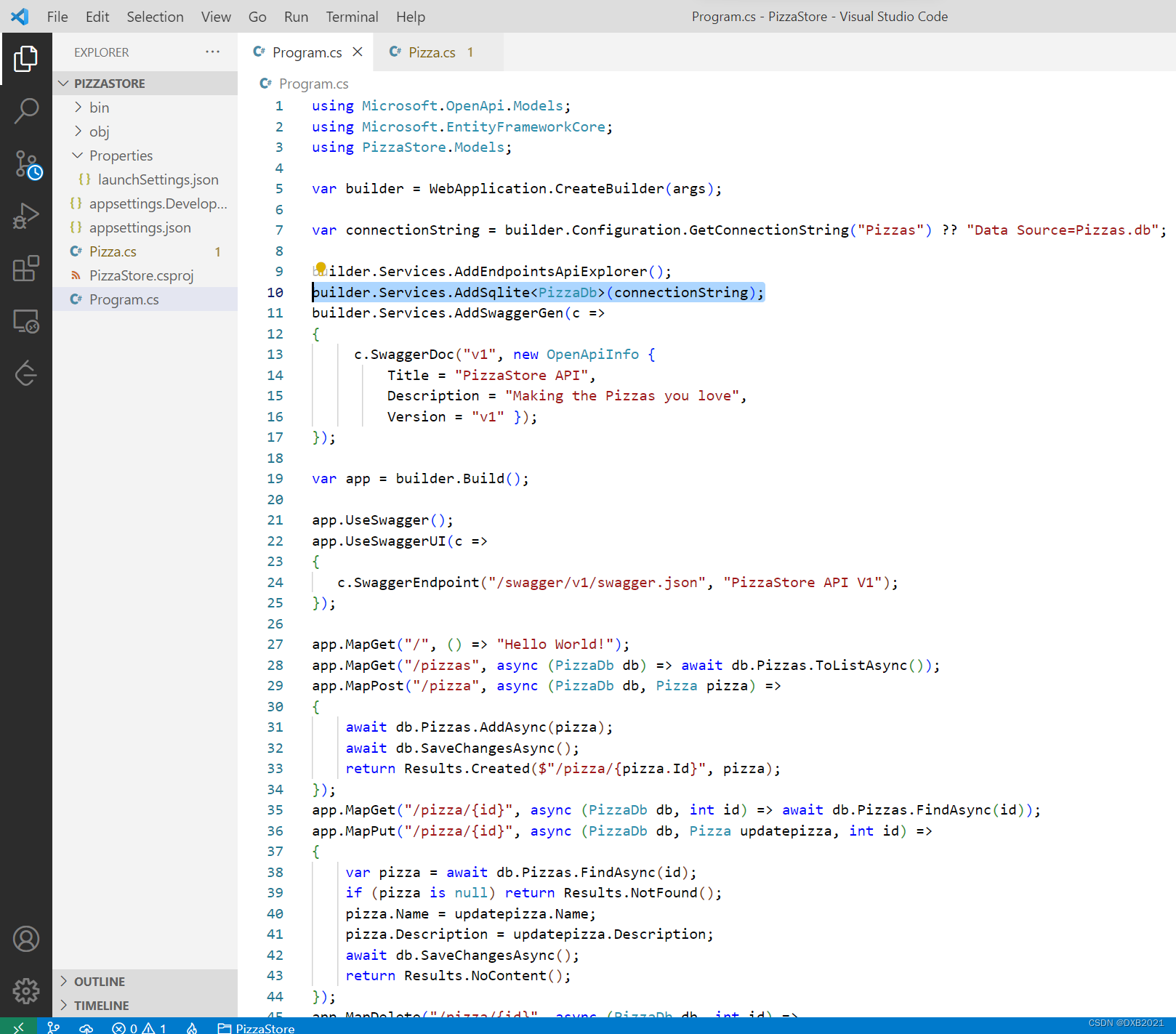Viewport: 1176px width, 1034px height.
Task: Click line number 19 in the gutter
Action: coord(275,479)
